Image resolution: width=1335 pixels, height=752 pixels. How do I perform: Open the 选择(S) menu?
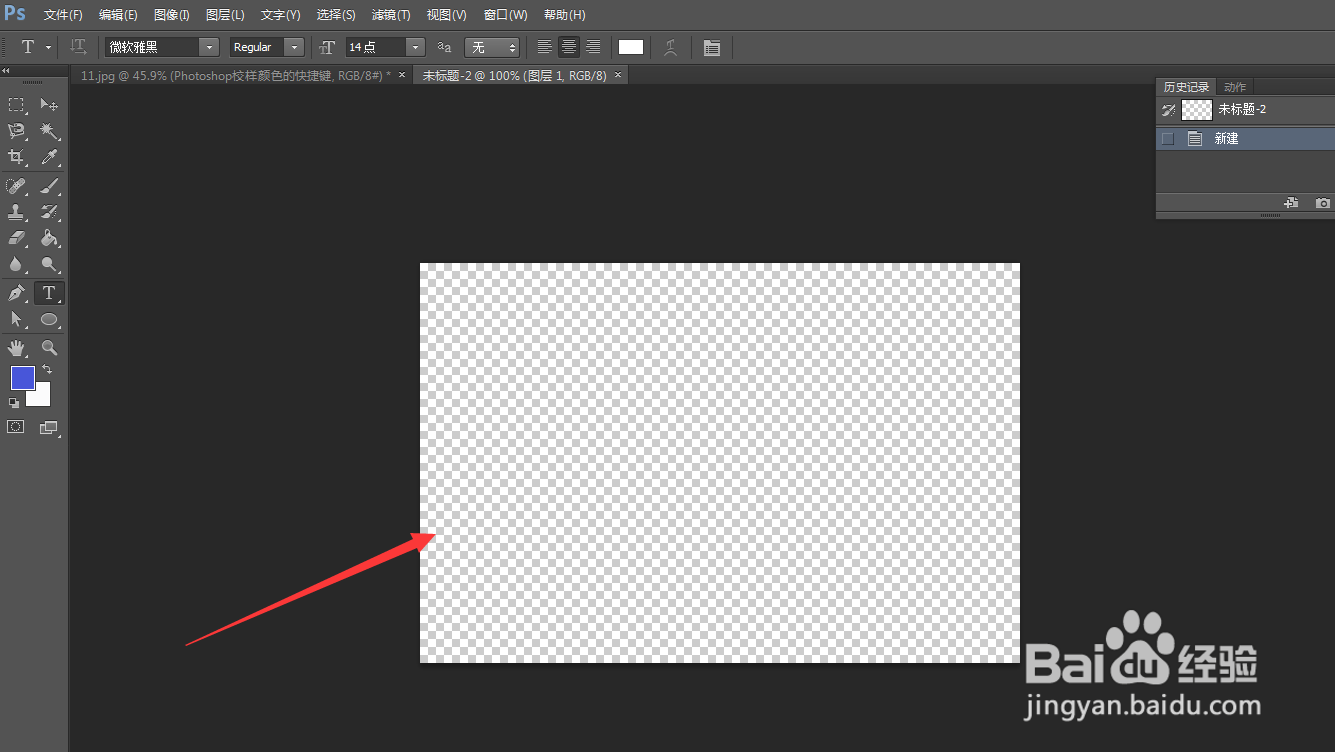point(336,15)
